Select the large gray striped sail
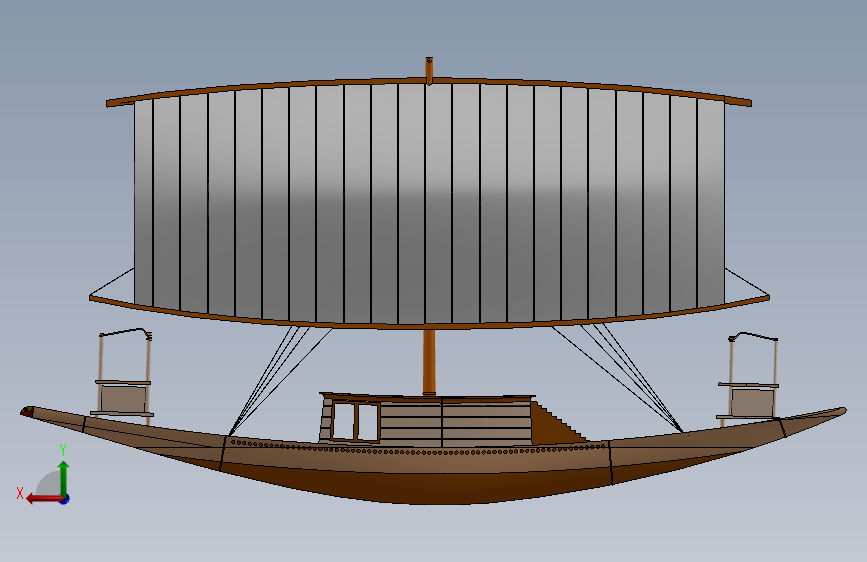This screenshot has width=867, height=562. coord(429,205)
